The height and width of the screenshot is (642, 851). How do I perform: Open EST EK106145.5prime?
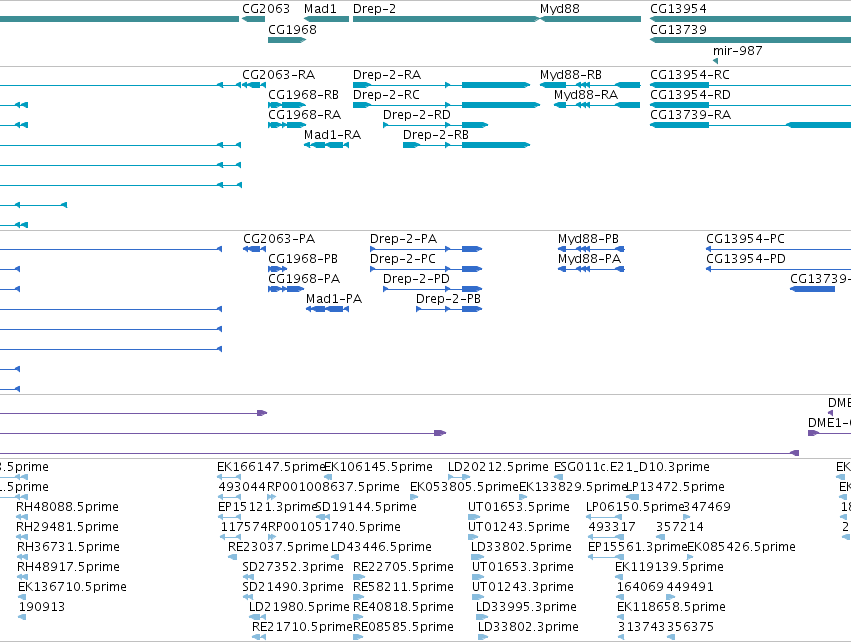pos(378,467)
